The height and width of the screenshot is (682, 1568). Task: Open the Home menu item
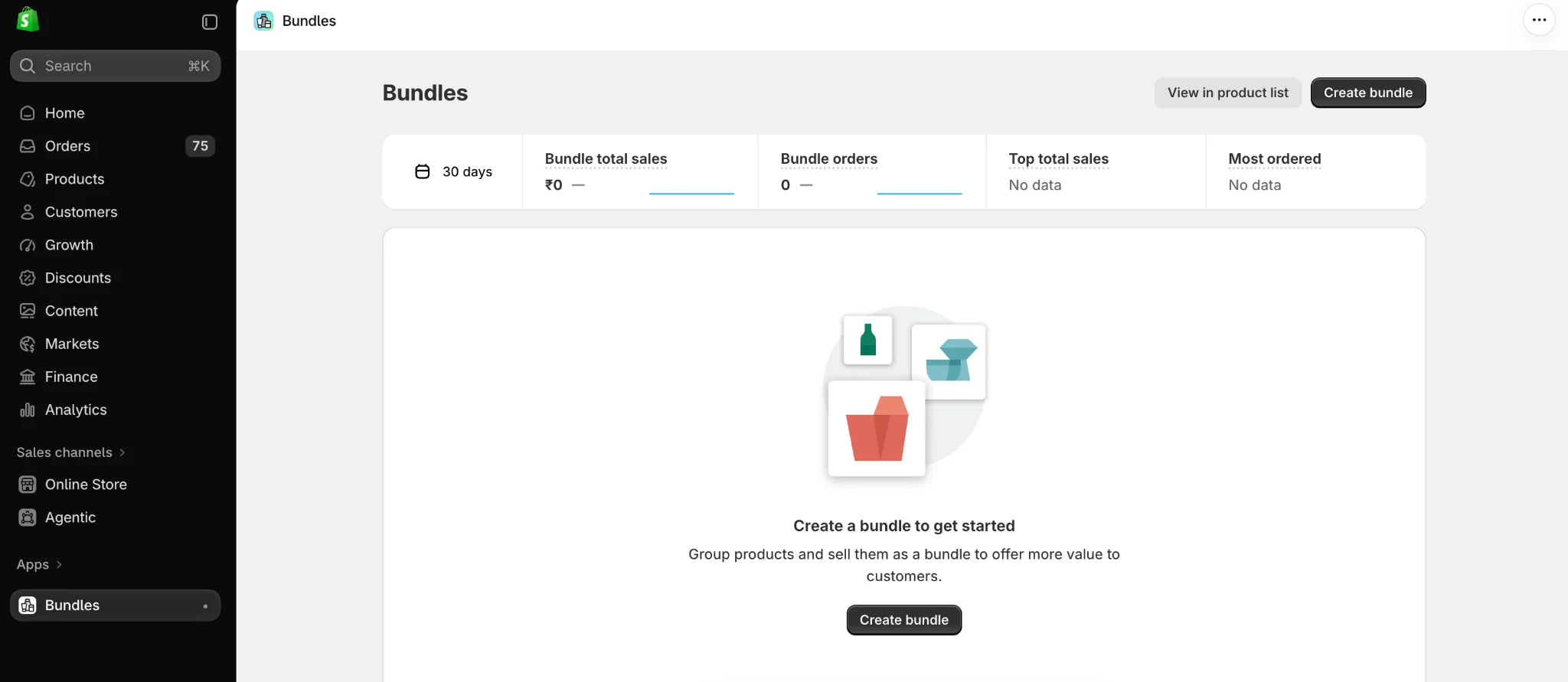click(x=116, y=113)
